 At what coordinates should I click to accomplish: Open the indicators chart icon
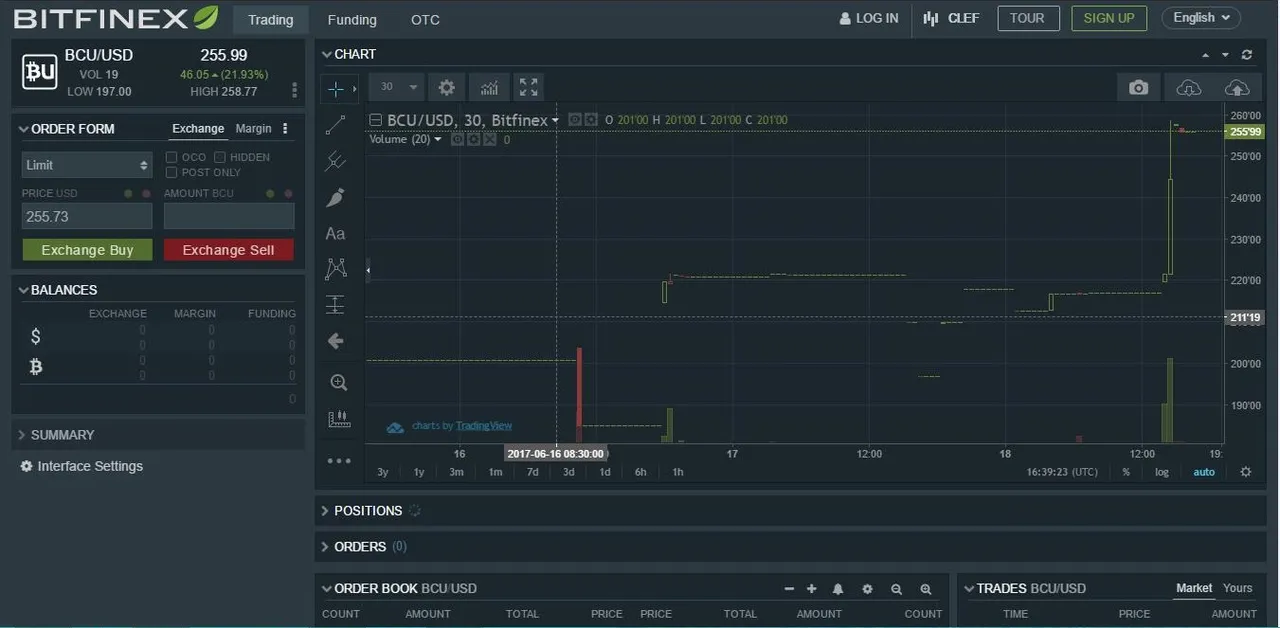(x=489, y=87)
